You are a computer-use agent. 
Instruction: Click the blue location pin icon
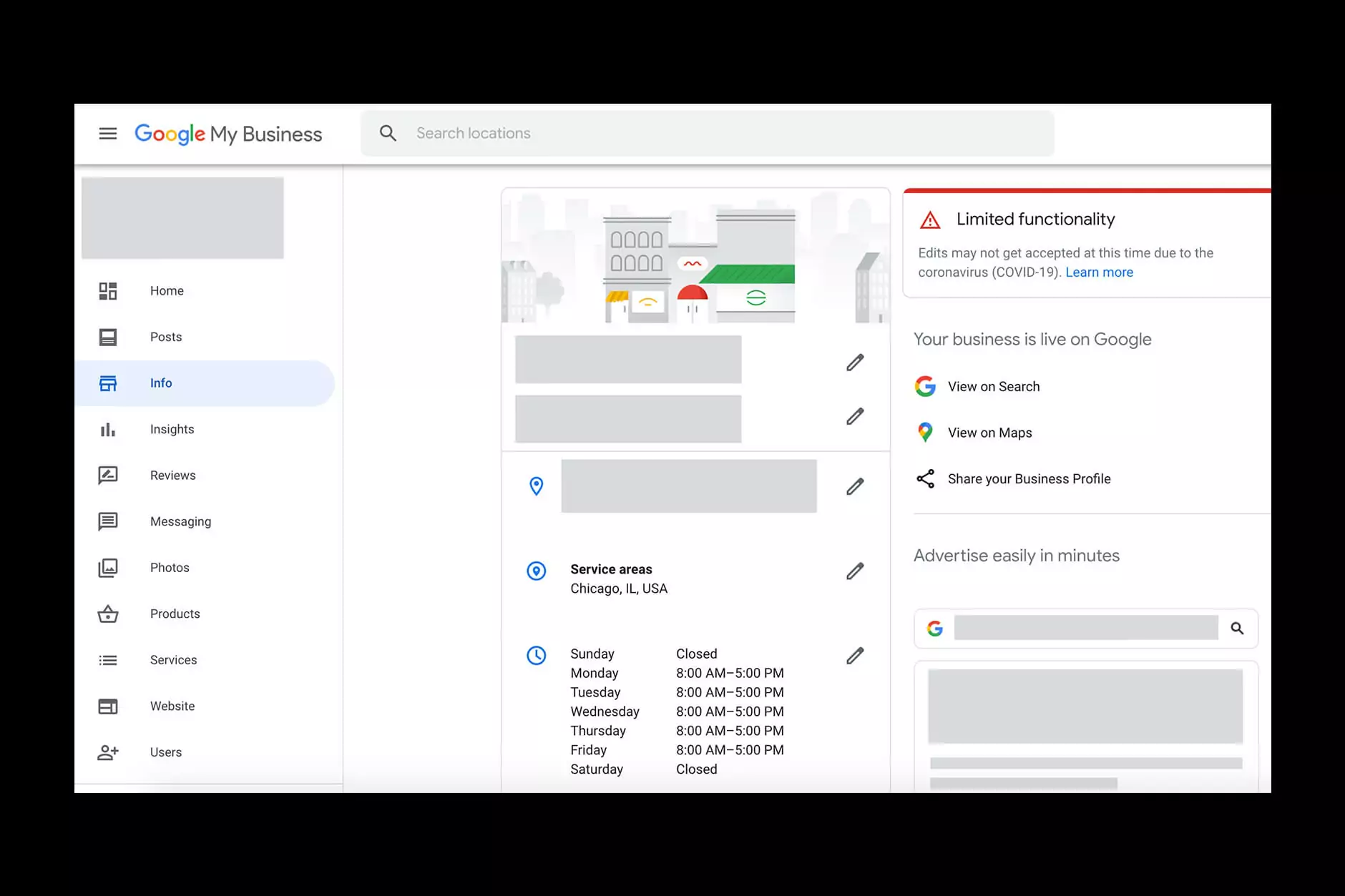click(536, 486)
